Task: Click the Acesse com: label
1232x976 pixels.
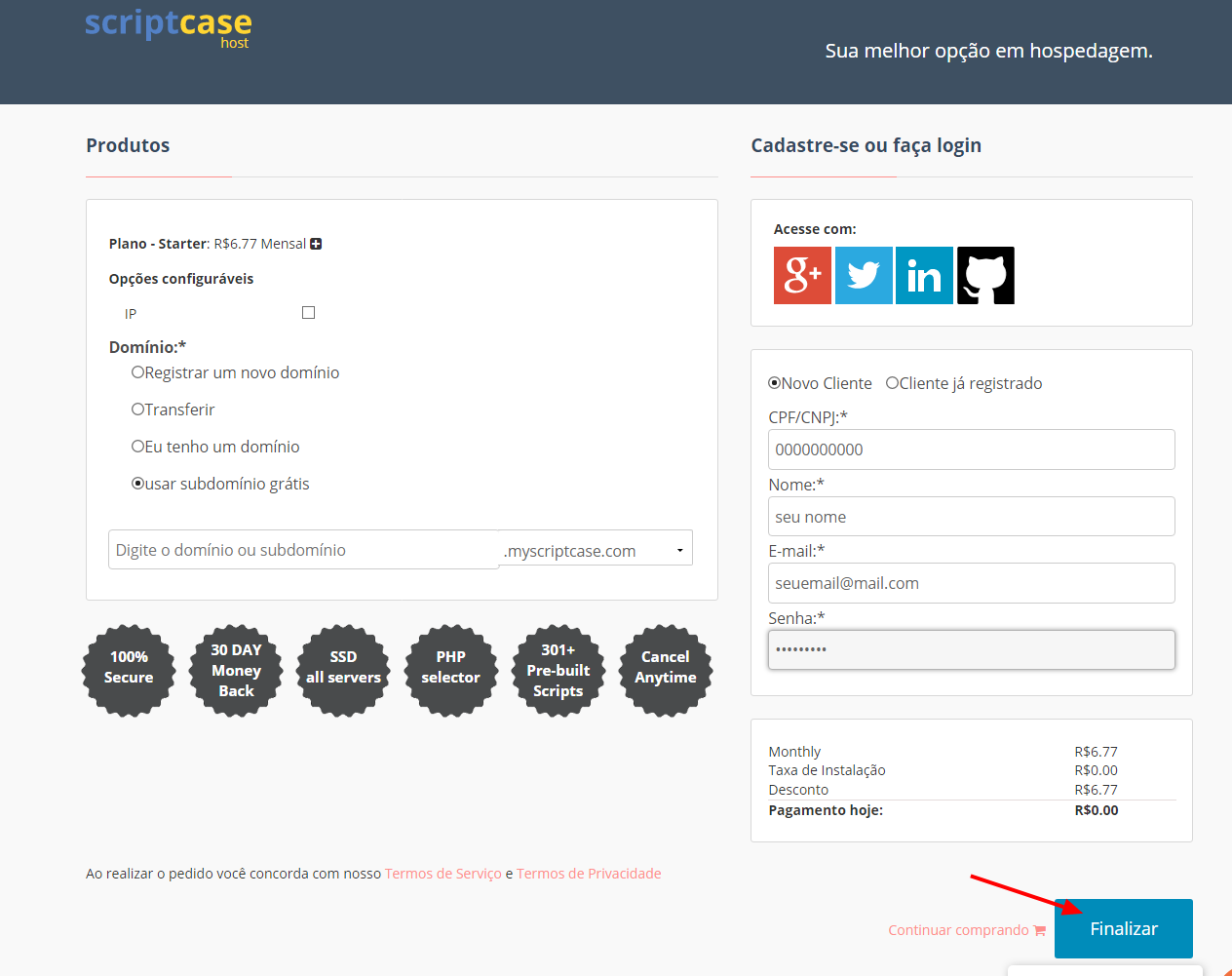Action: (815, 229)
